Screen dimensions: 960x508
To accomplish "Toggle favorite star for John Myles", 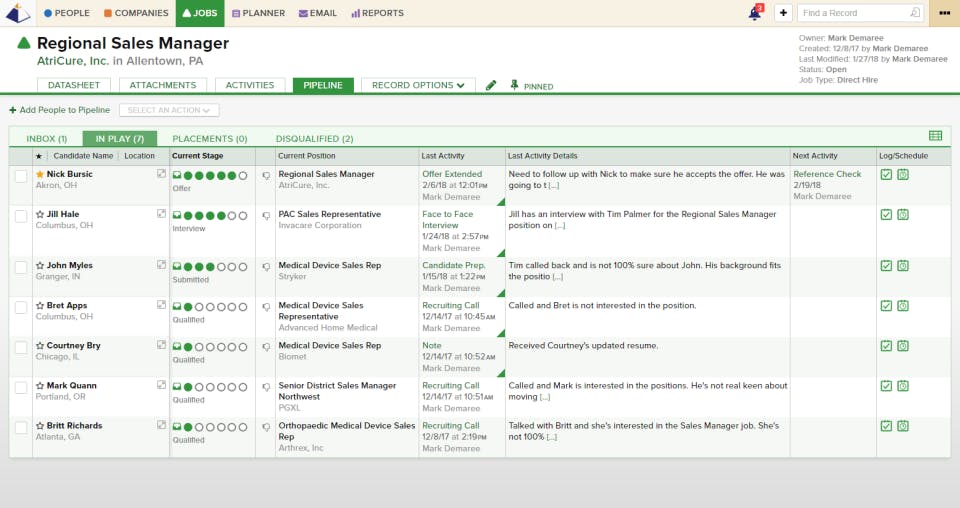I will pos(40,266).
